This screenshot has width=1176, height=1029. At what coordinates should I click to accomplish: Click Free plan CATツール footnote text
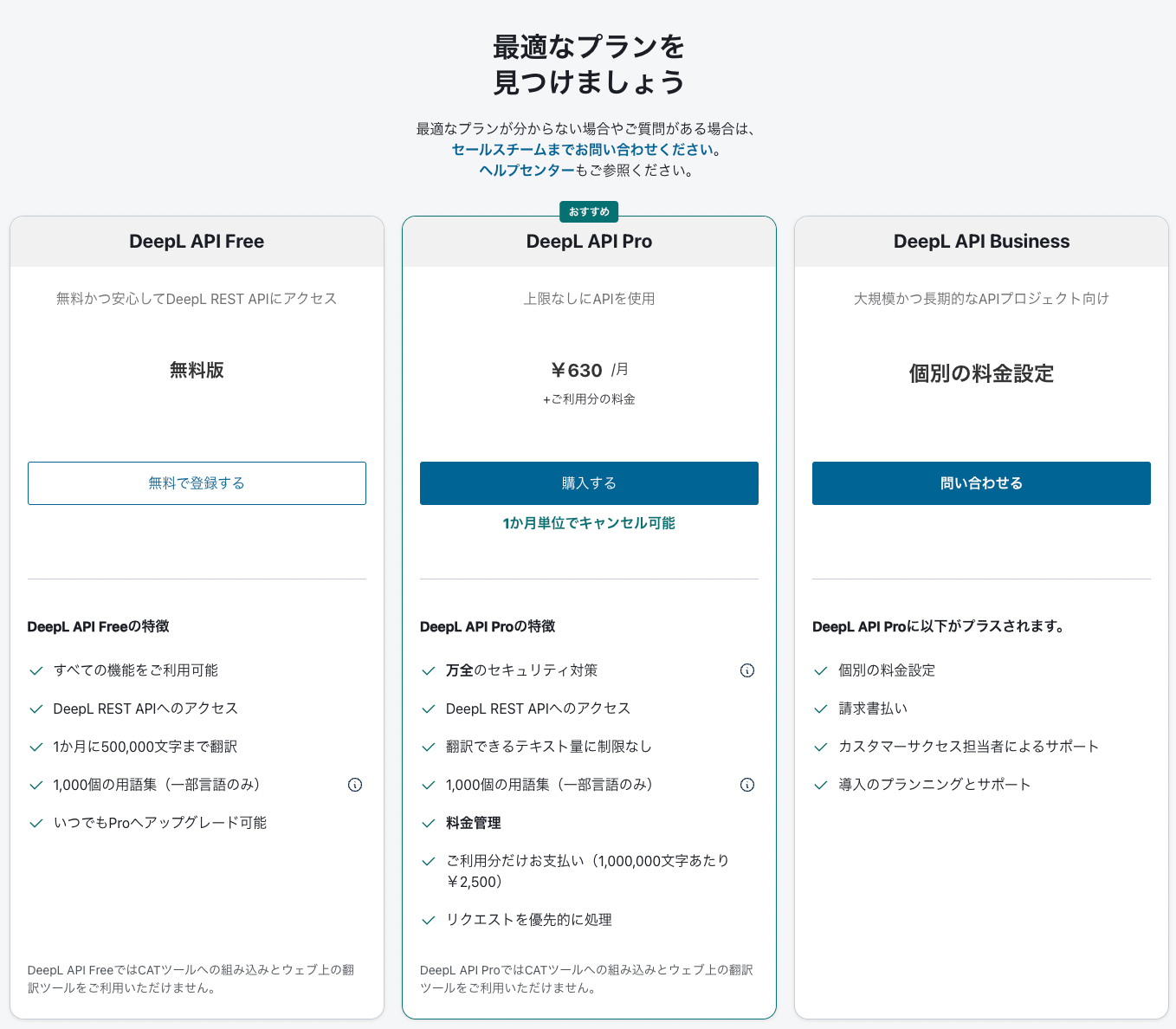coord(191,979)
